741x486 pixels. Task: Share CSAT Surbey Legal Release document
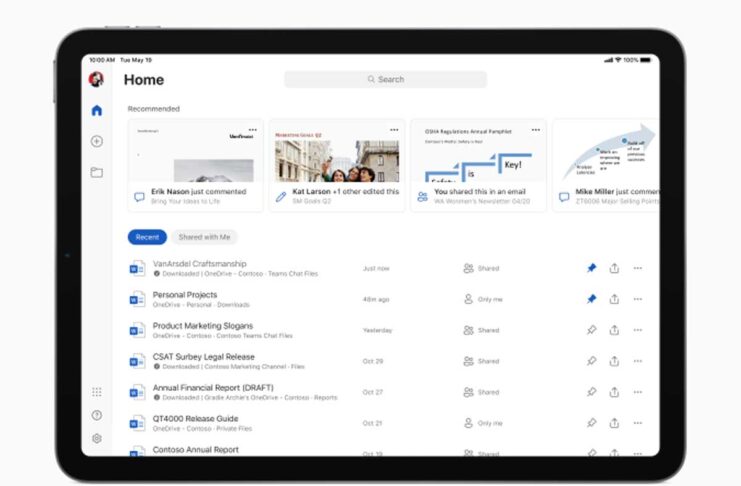tap(614, 361)
